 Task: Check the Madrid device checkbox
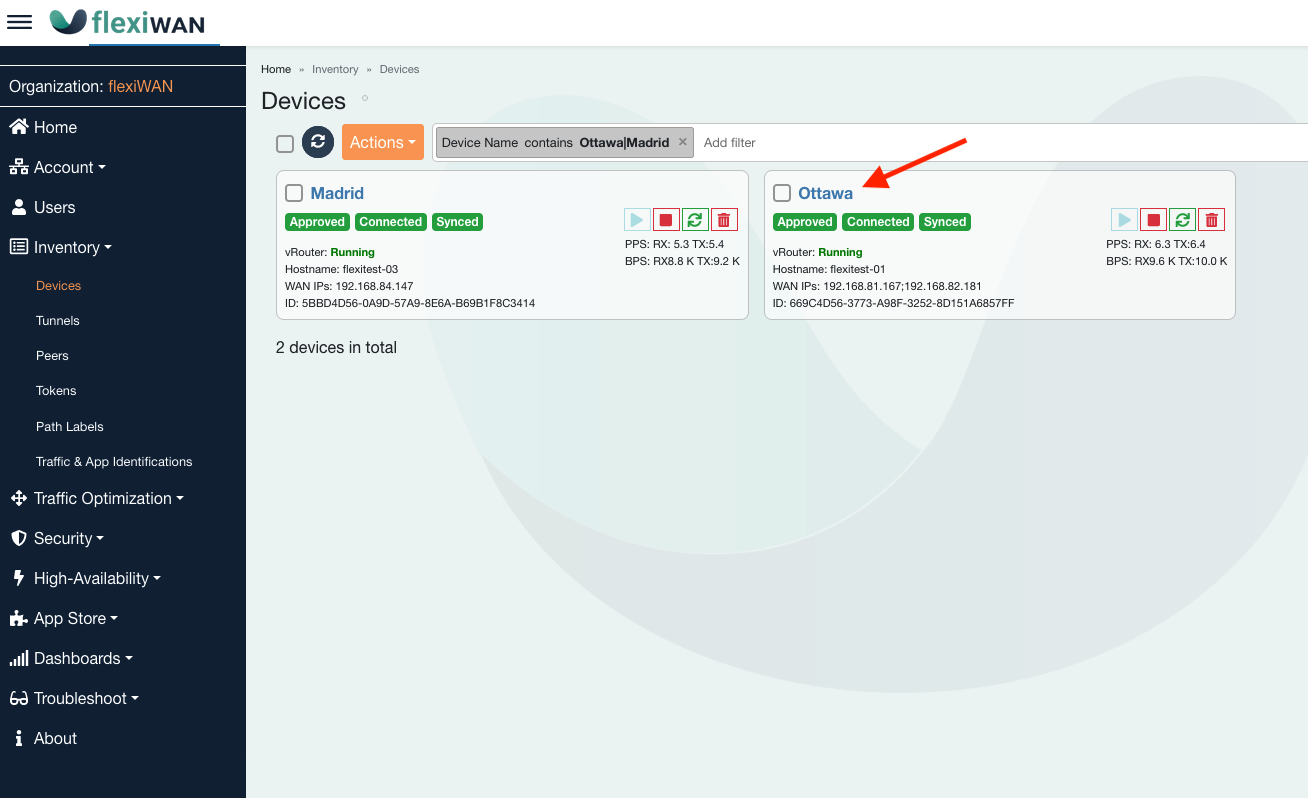(x=294, y=193)
